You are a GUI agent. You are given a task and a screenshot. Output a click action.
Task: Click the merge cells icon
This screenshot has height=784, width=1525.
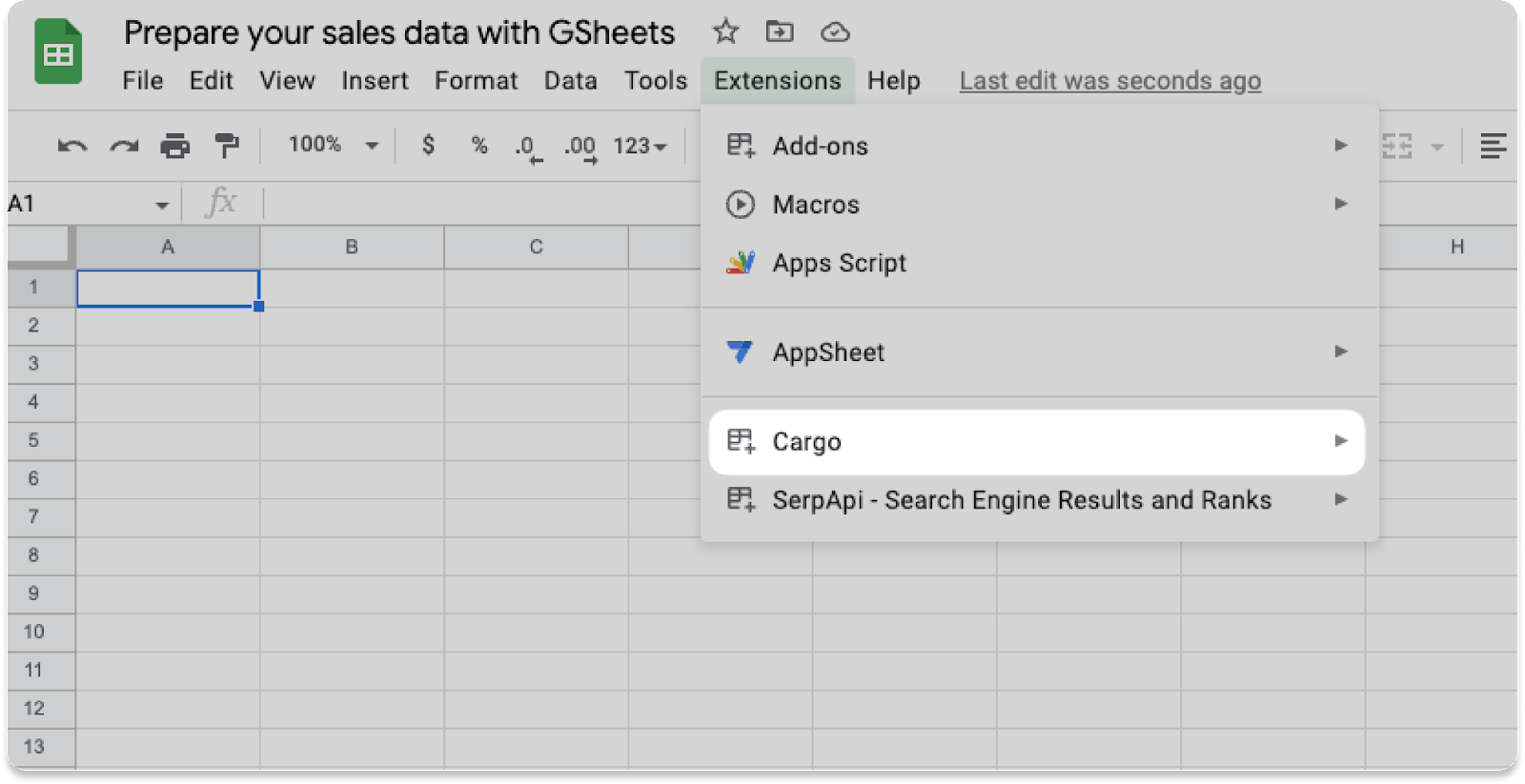click(1397, 146)
